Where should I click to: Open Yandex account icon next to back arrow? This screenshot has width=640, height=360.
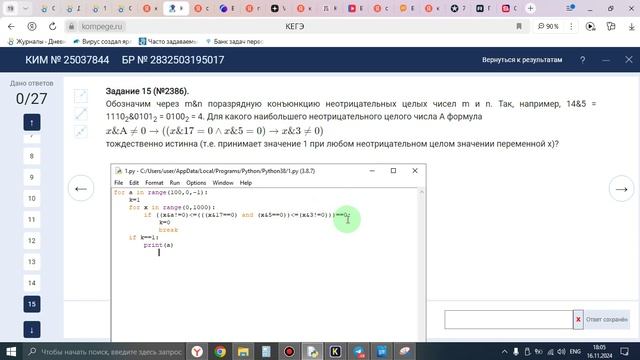pyautogui.click(x=31, y=27)
